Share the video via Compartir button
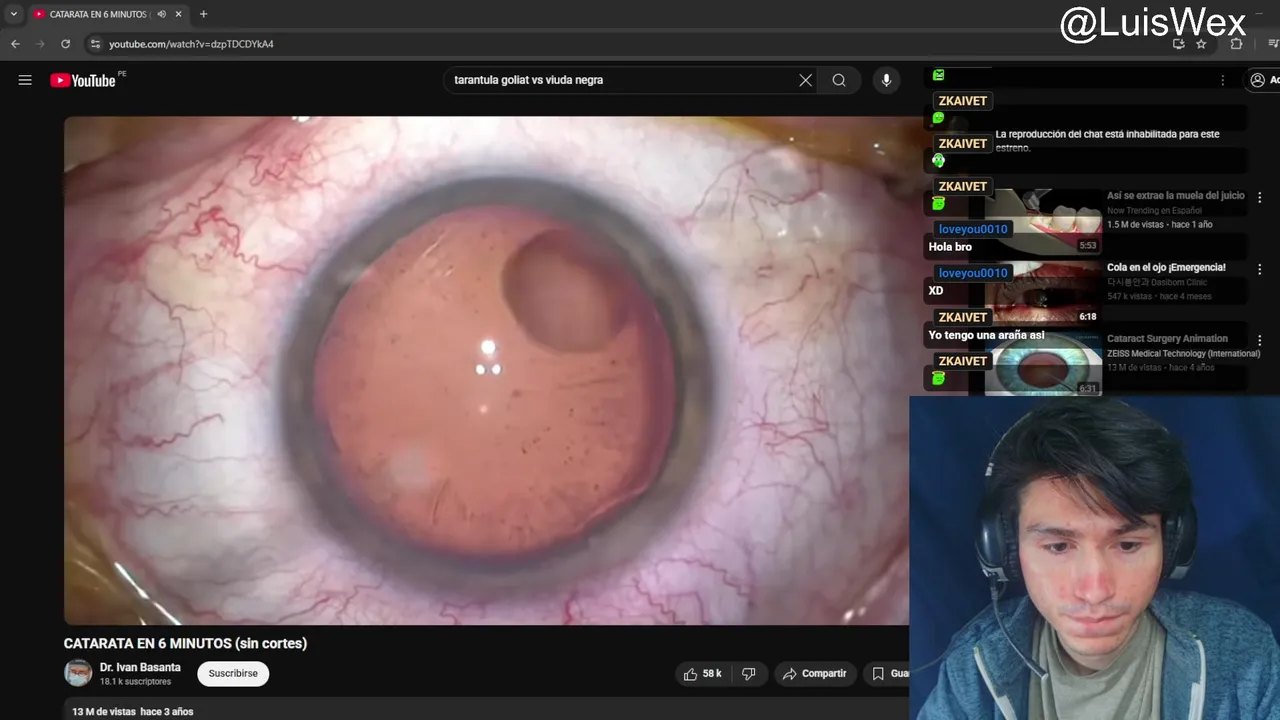 point(814,674)
